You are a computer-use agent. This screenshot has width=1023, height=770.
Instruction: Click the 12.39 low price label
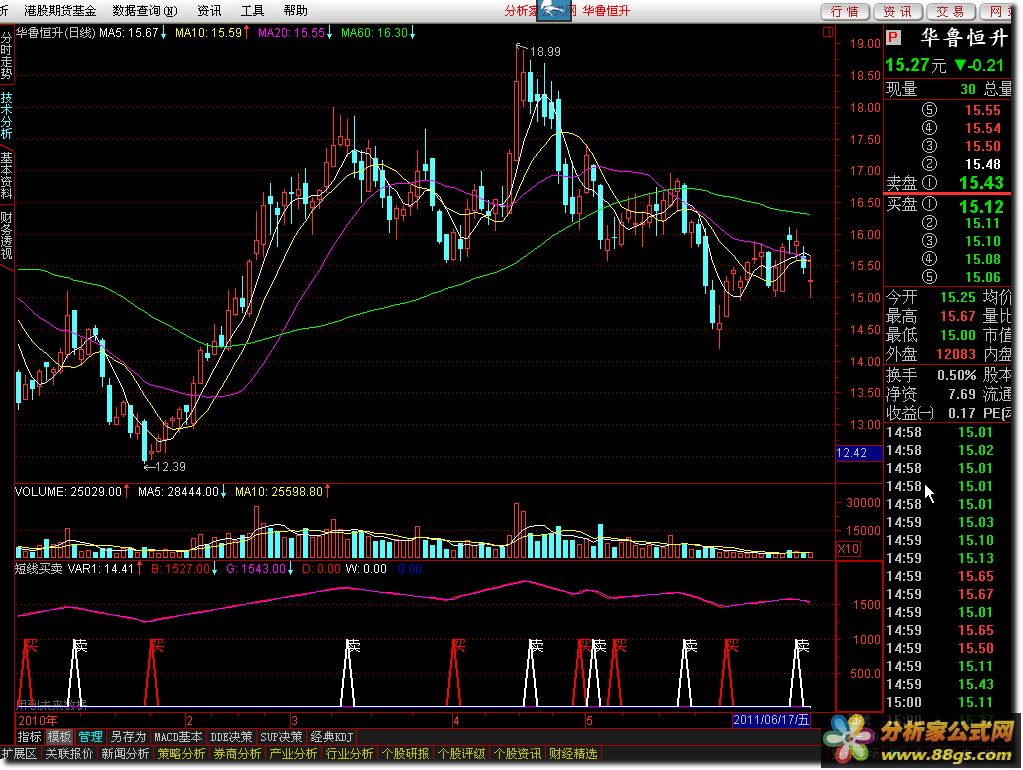tap(170, 467)
